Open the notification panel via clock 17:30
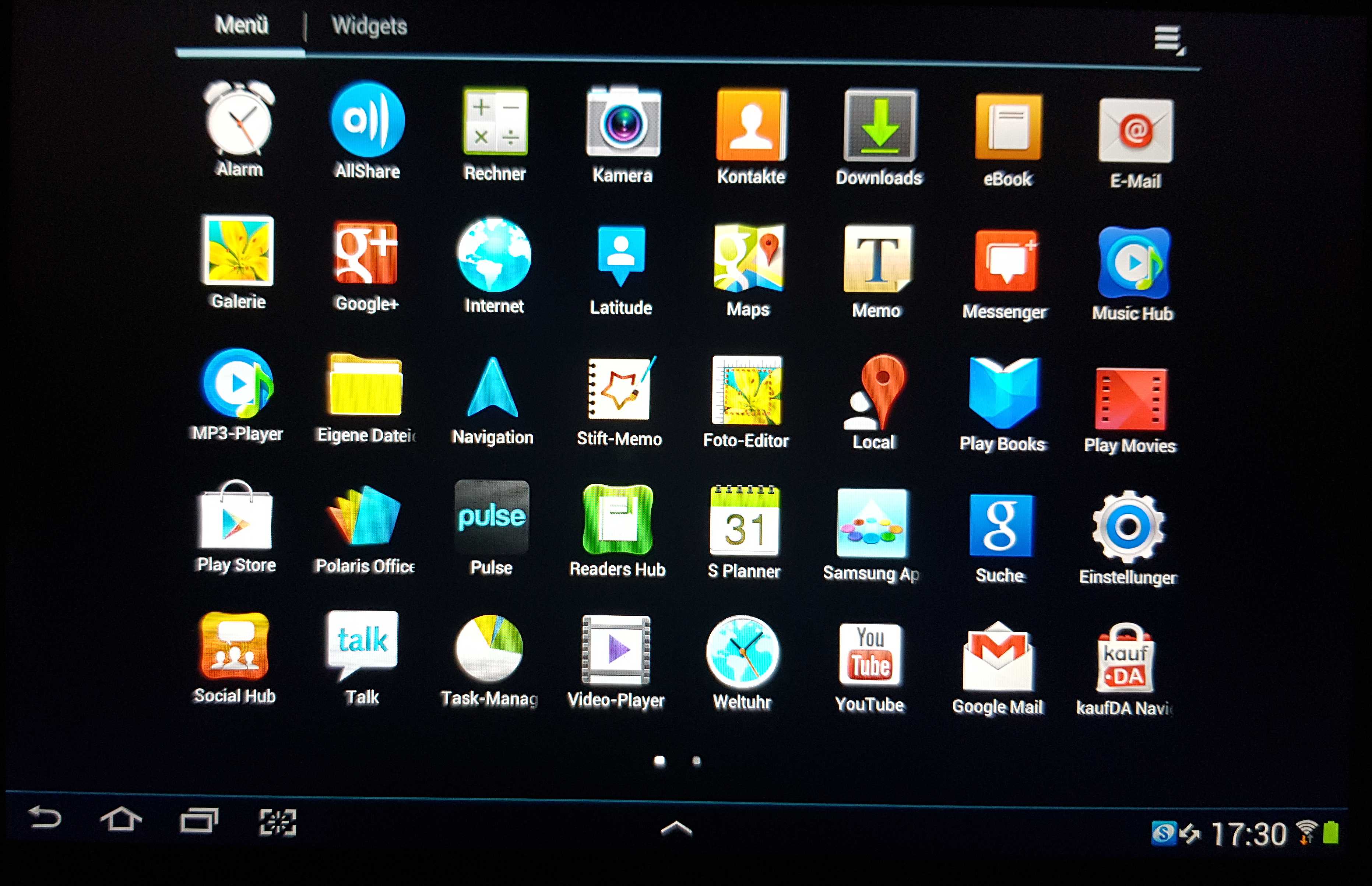The image size is (1372, 886). point(1249,834)
